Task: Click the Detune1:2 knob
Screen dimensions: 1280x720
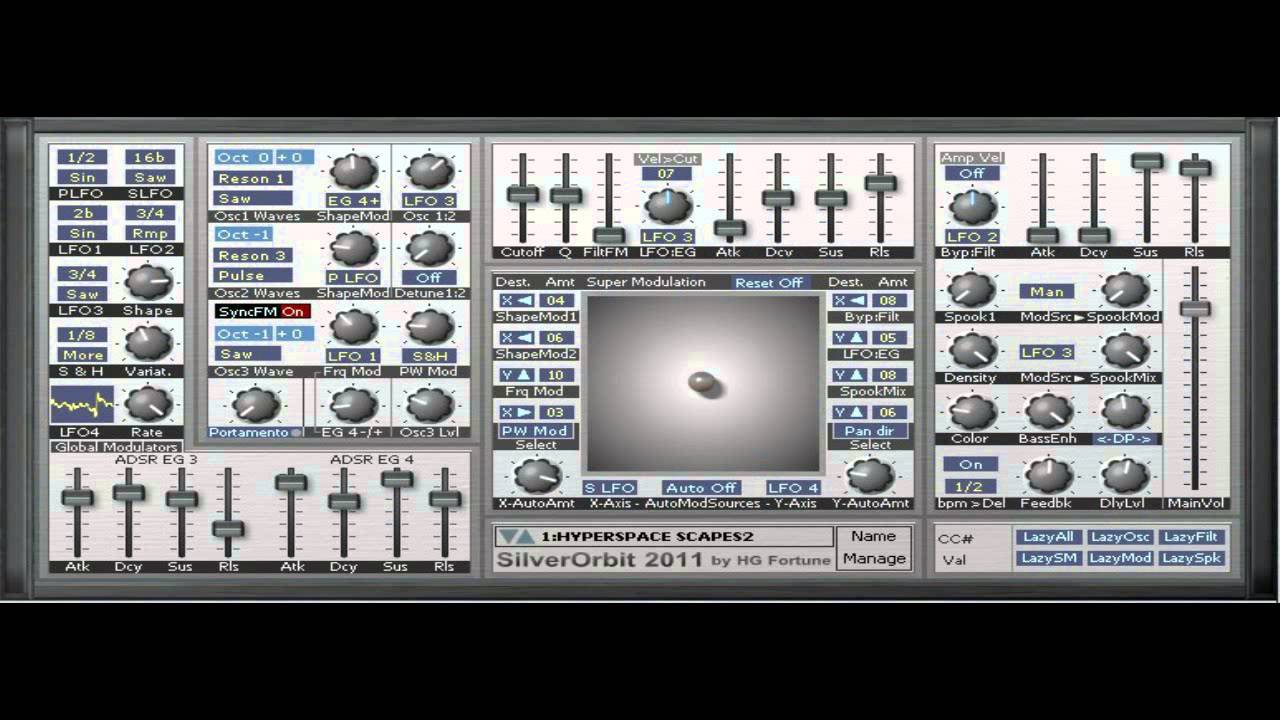Action: pos(429,248)
